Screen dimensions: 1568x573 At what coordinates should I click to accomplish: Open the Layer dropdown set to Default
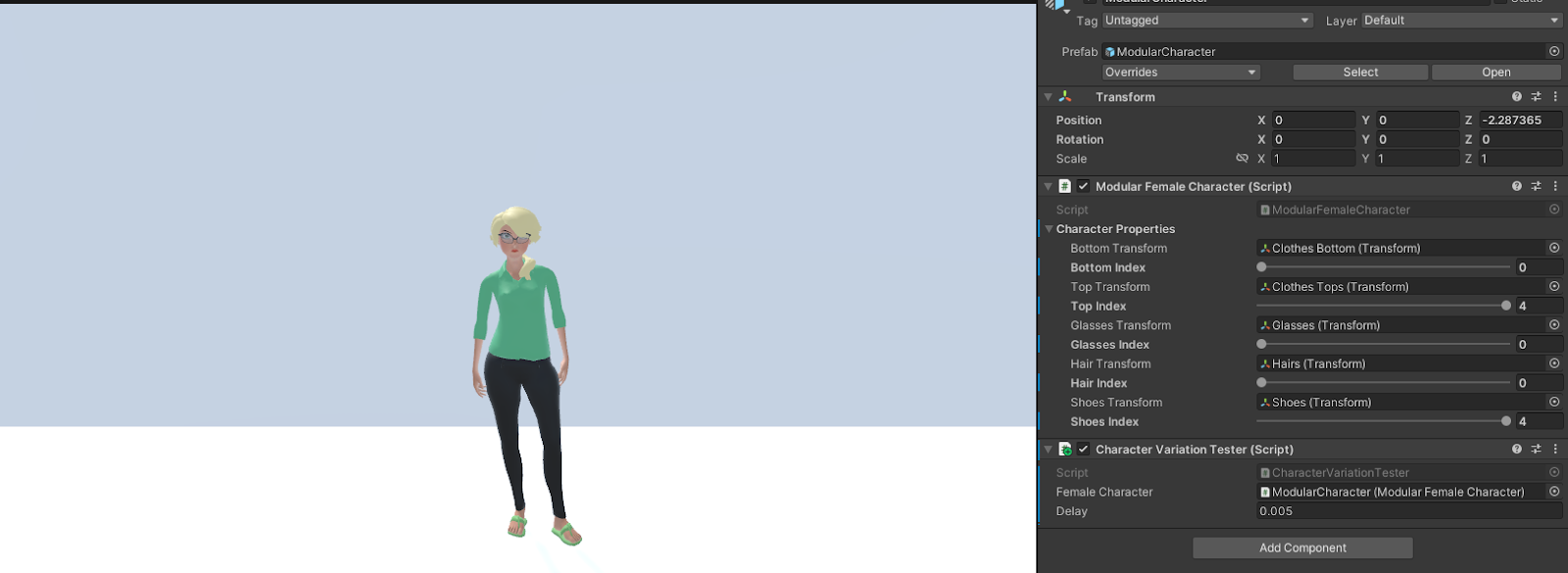coord(1461,20)
